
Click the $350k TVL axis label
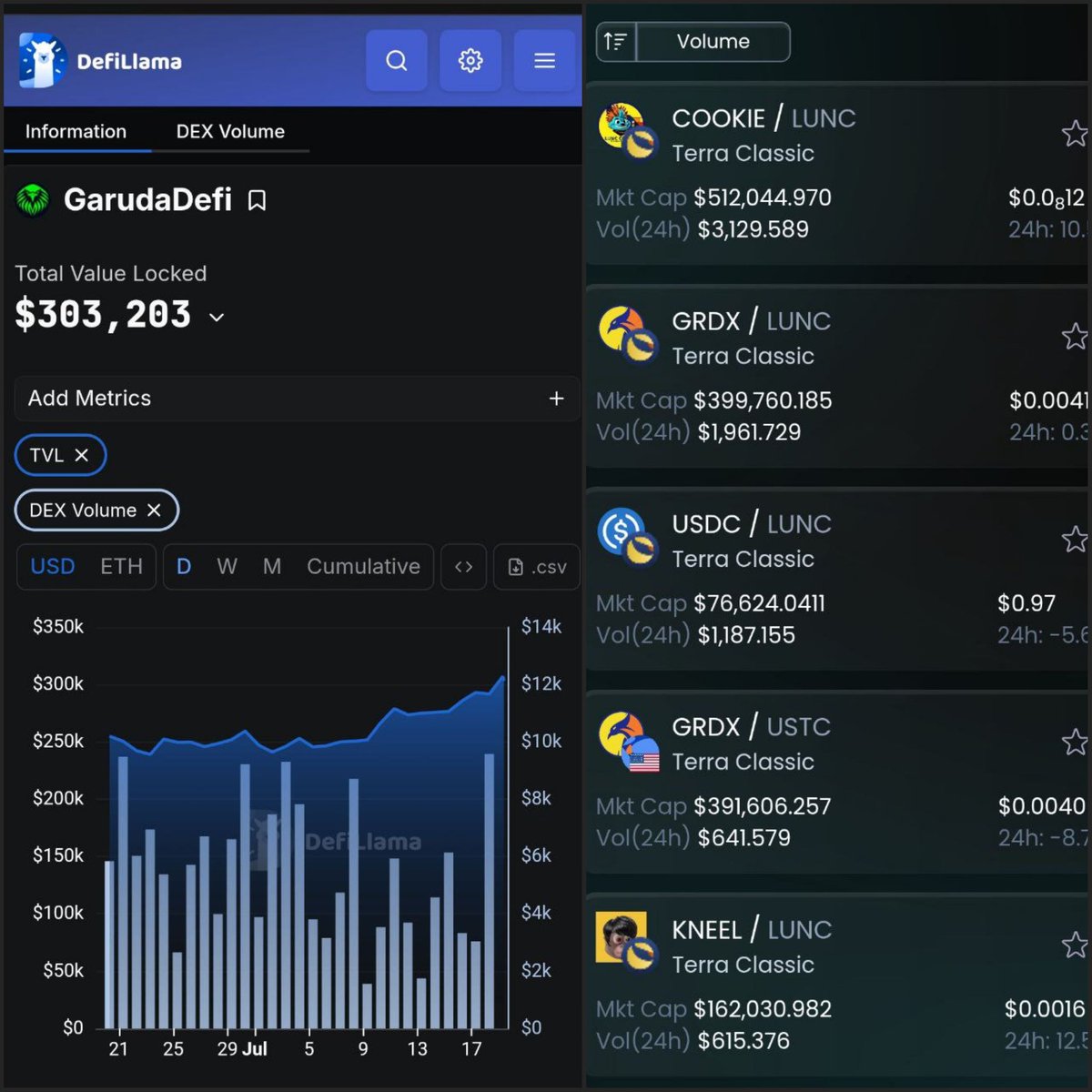pos(58,626)
